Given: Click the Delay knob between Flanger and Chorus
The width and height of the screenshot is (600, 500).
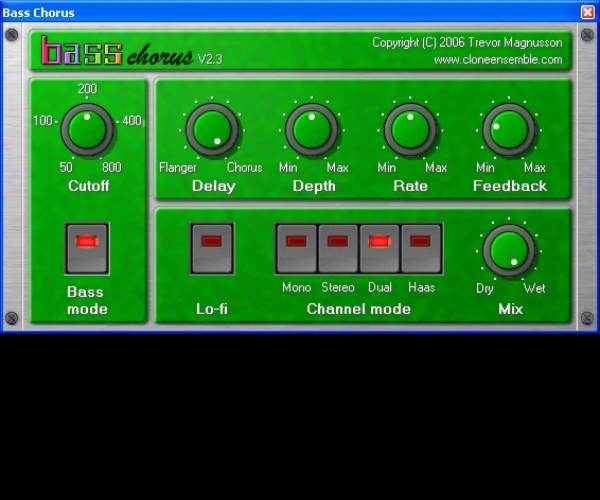Looking at the screenshot, I should [x=212, y=130].
